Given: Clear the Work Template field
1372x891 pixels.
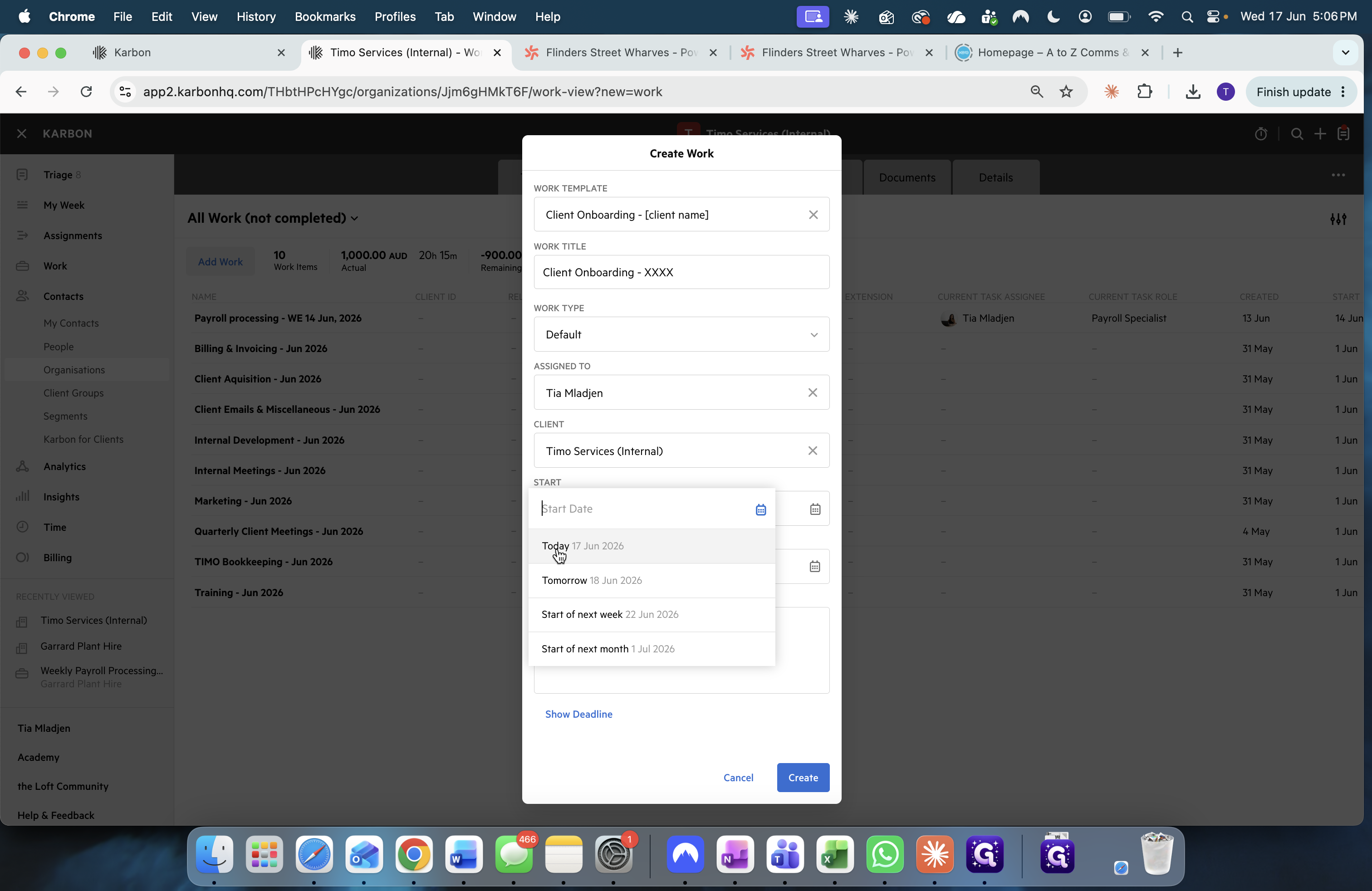Looking at the screenshot, I should (813, 215).
